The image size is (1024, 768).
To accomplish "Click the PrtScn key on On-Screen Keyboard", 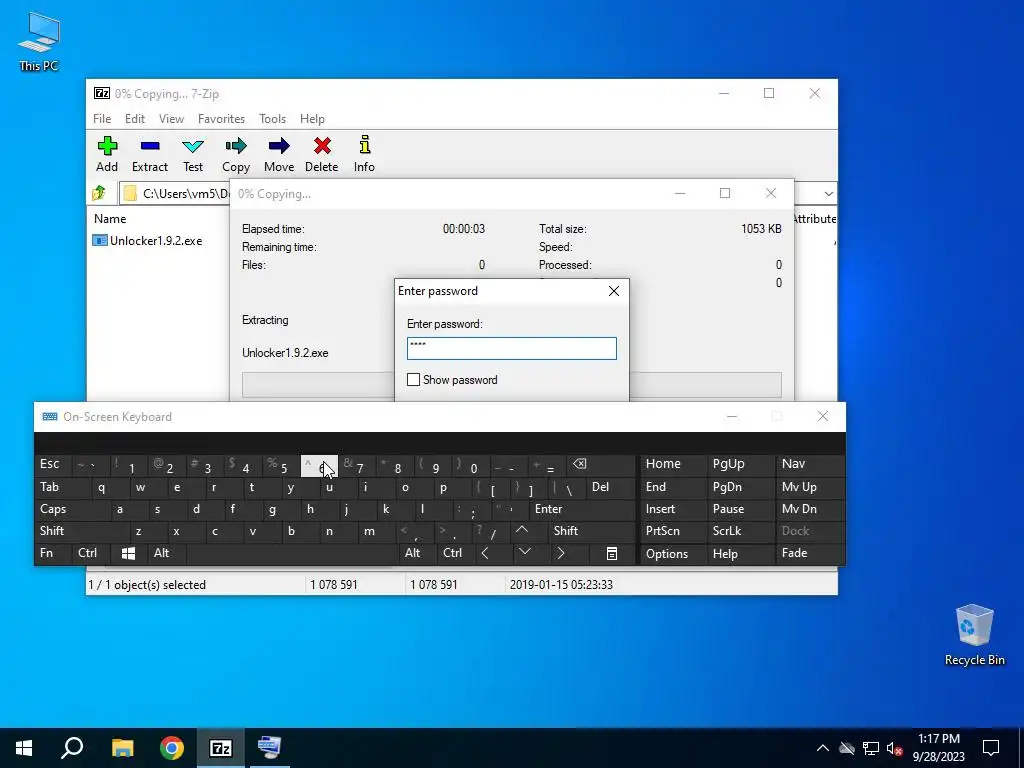I will pyautogui.click(x=672, y=531).
